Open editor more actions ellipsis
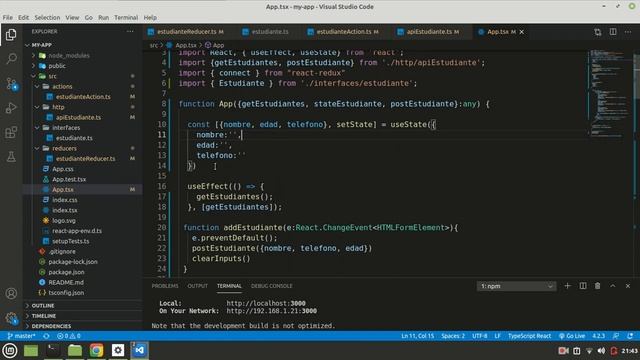 (x=628, y=32)
